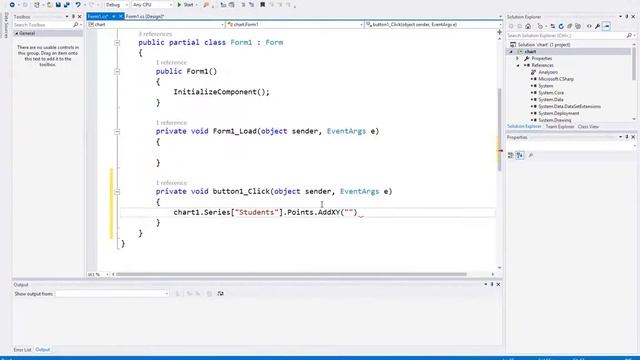
Task: Close the Toolbox panel
Action: (80, 17)
